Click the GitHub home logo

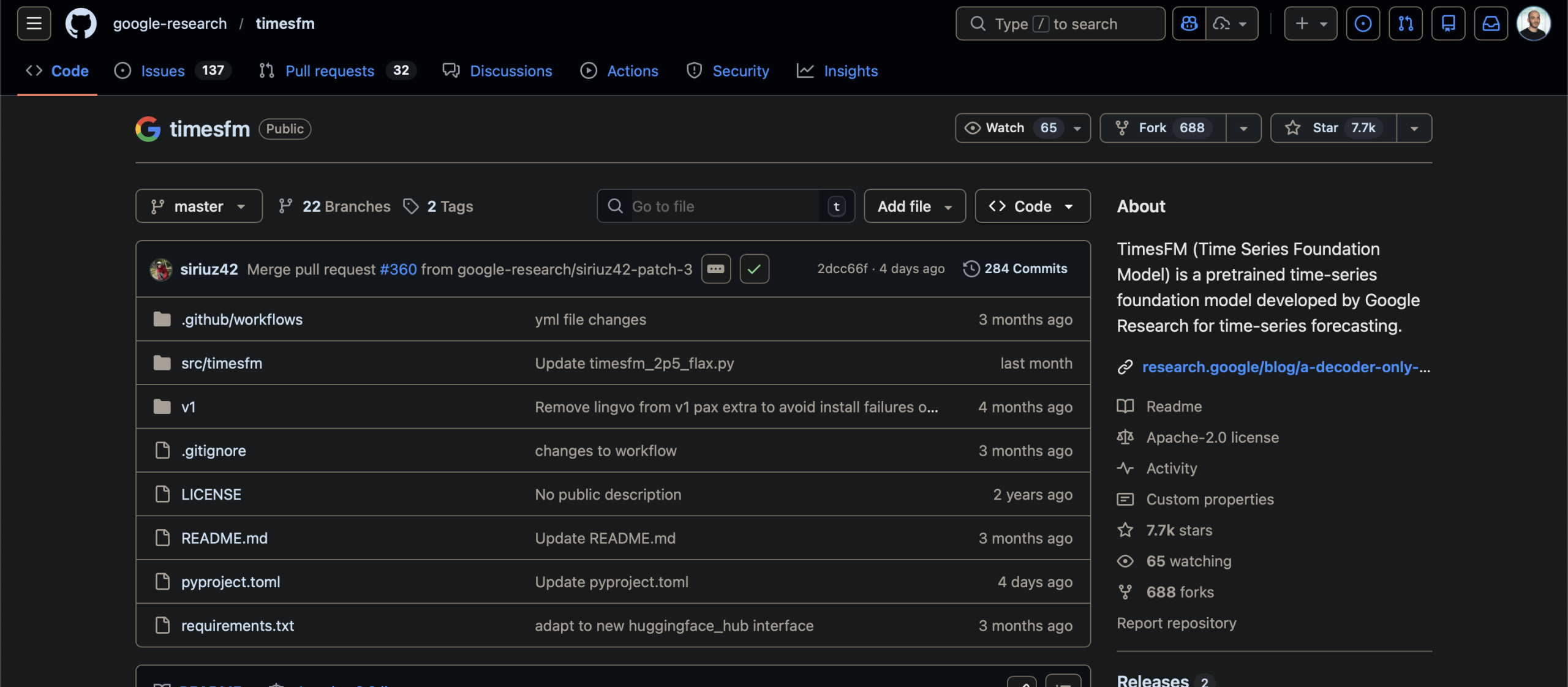[x=81, y=23]
